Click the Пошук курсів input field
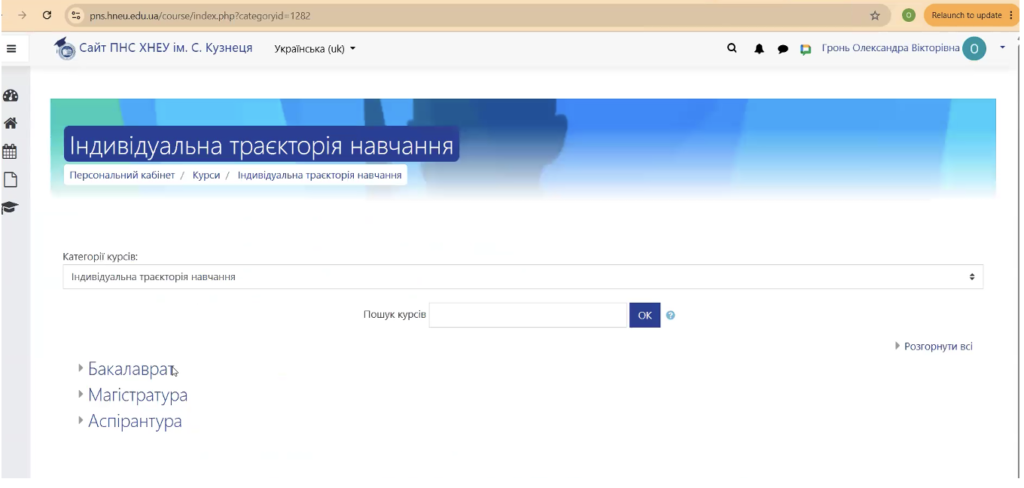The image size is (1024, 488). [x=528, y=316]
